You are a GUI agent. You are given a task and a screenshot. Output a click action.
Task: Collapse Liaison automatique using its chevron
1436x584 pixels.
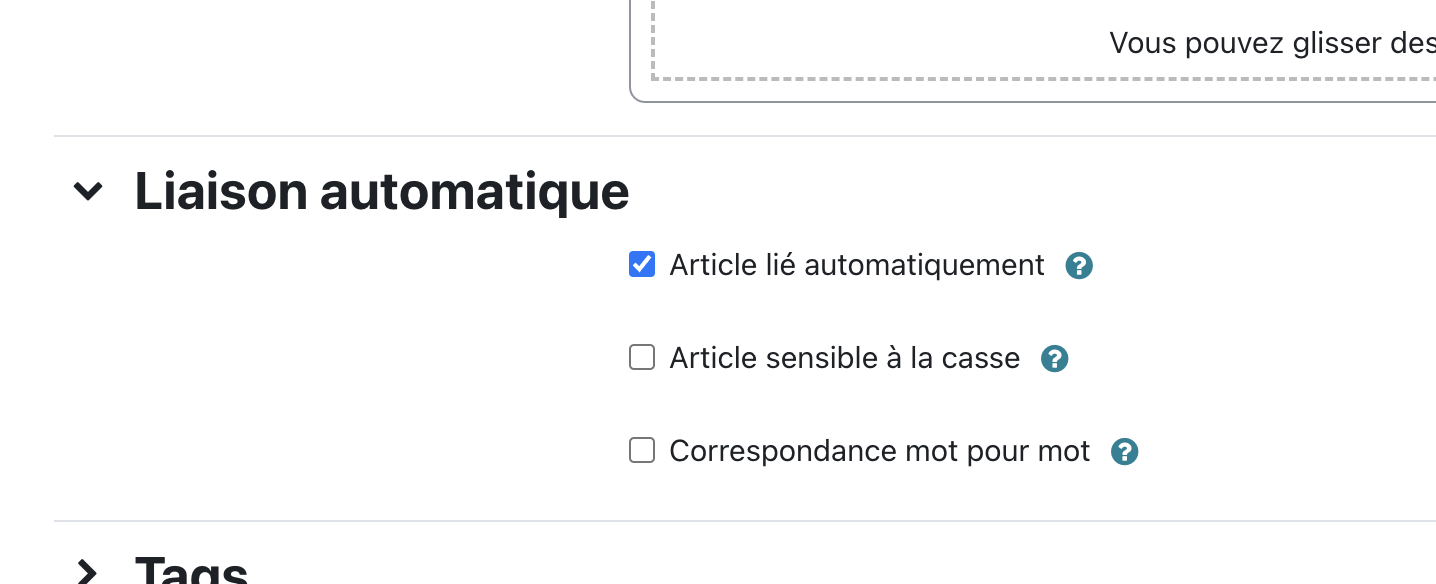point(88,190)
